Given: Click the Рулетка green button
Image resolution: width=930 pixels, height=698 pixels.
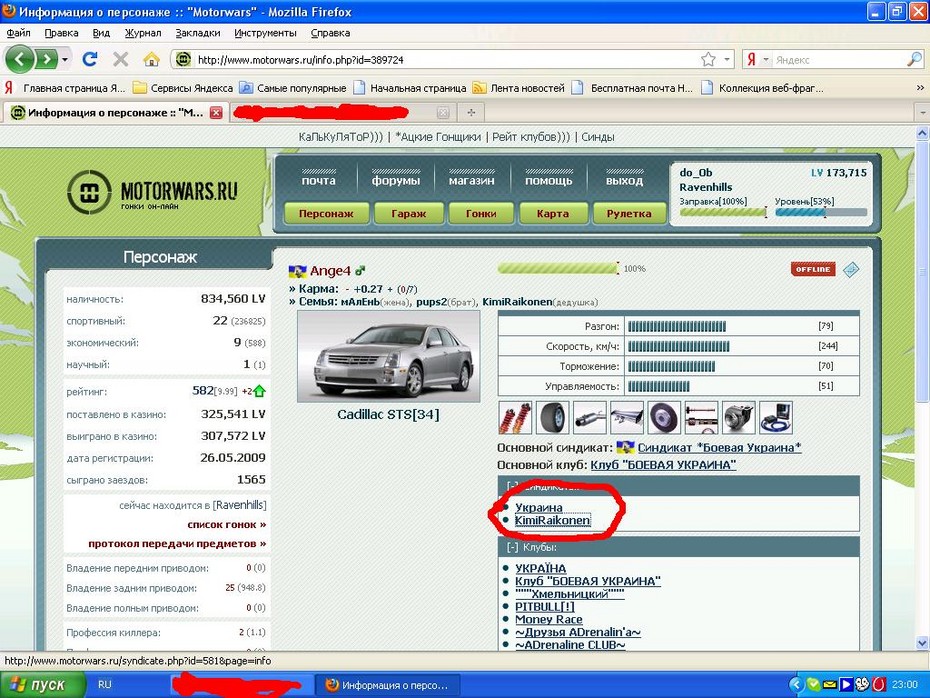Looking at the screenshot, I should pyautogui.click(x=629, y=213).
